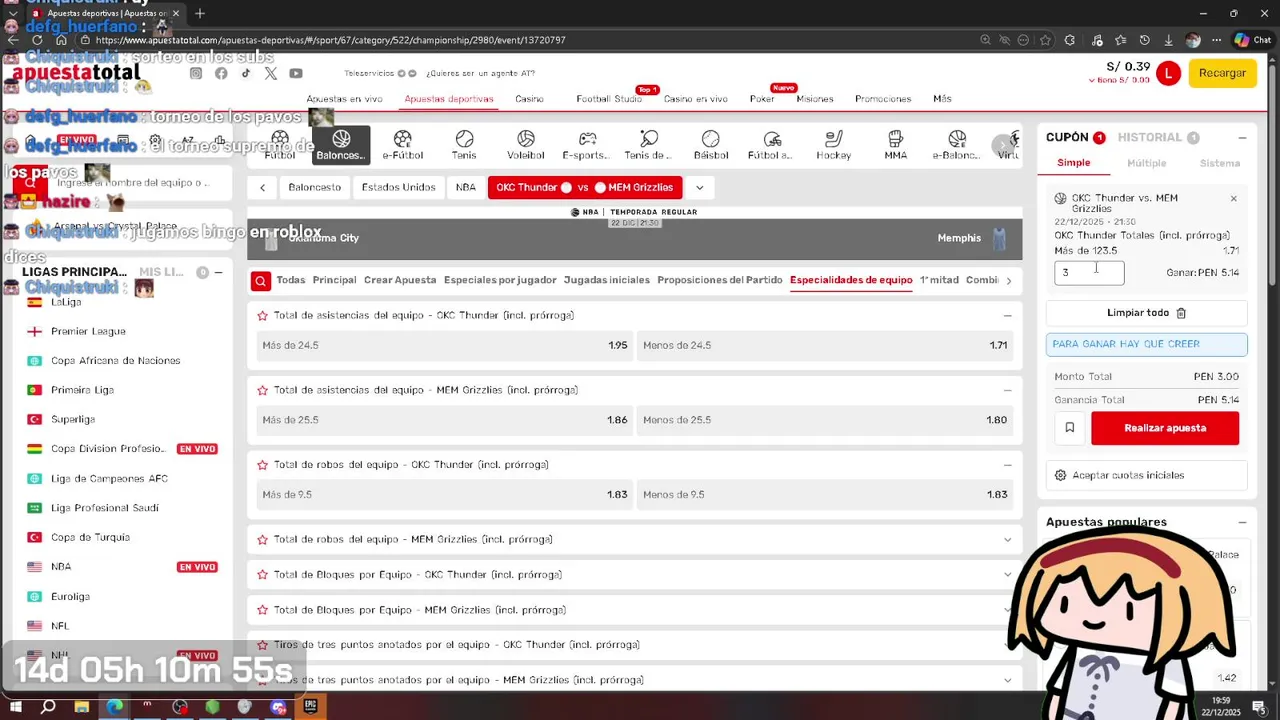Open Premier League in league list
This screenshot has width=1280, height=720.
[88, 331]
